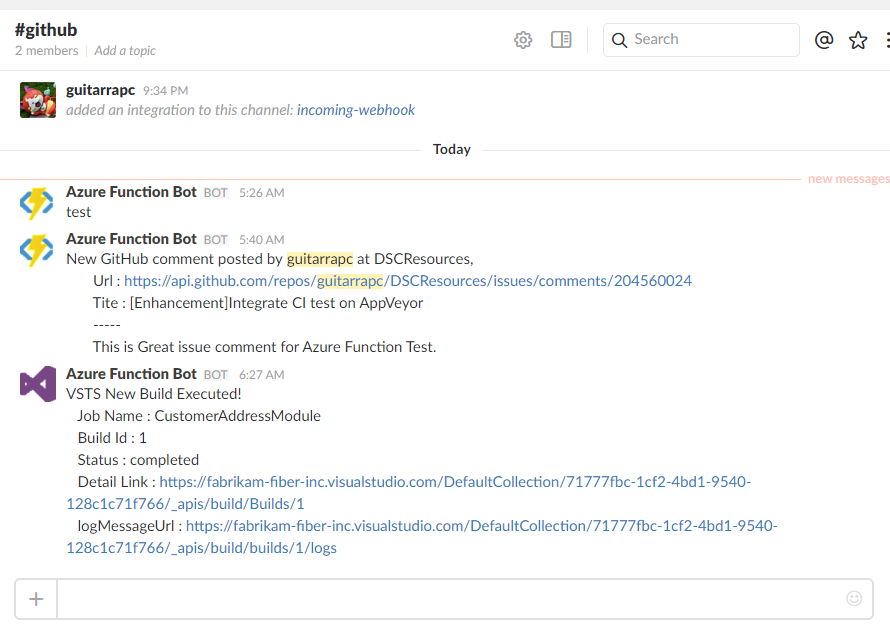Viewport: 890px width, 629px height.
Task: Click the 6:27 AM message timestamp
Action: coord(262,375)
